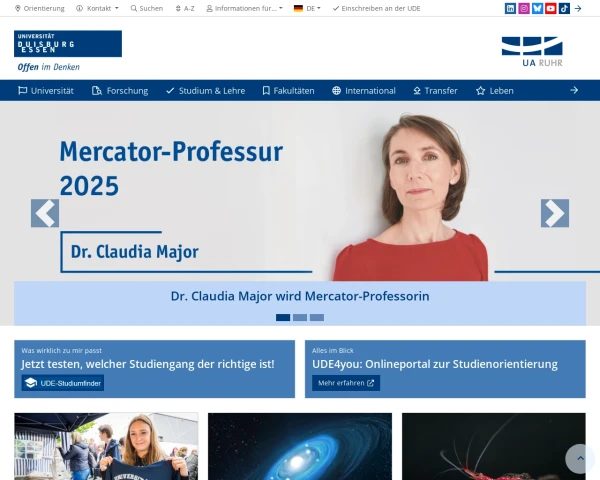
Task: Open the Fakultäten menu
Action: tap(288, 91)
